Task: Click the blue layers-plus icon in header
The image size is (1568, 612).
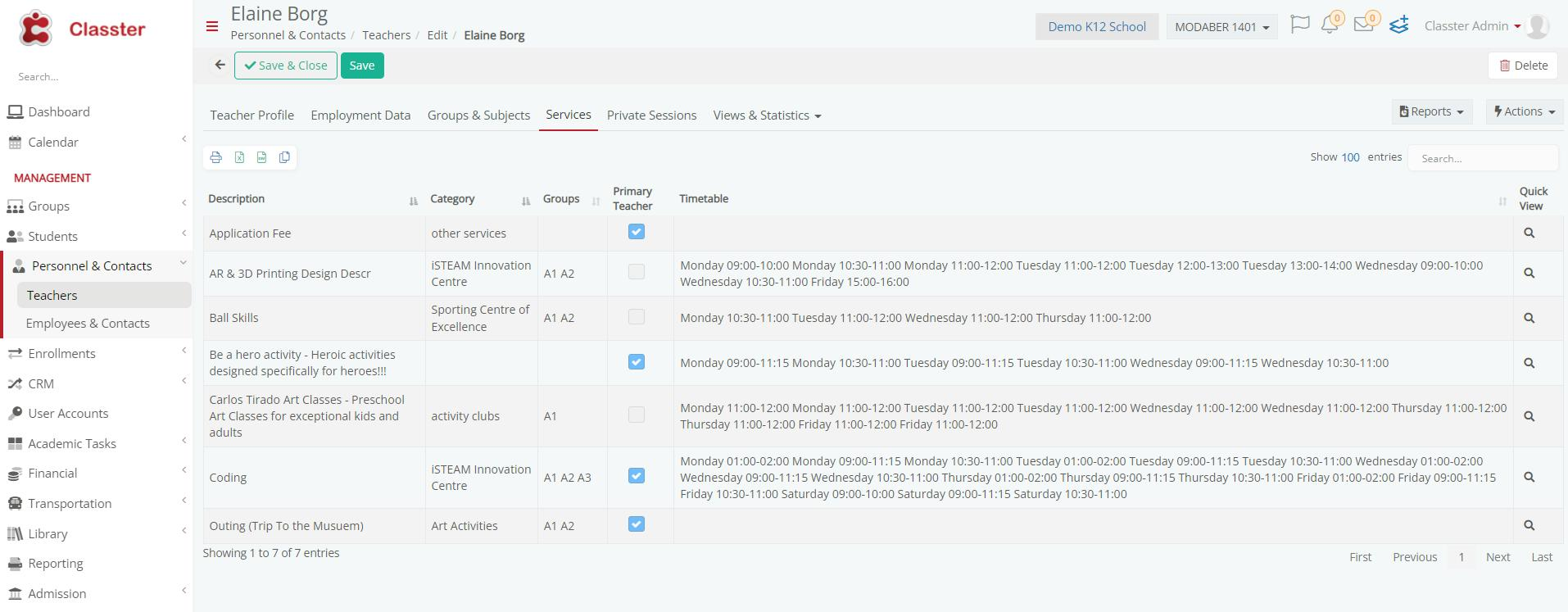Action: [x=1399, y=25]
